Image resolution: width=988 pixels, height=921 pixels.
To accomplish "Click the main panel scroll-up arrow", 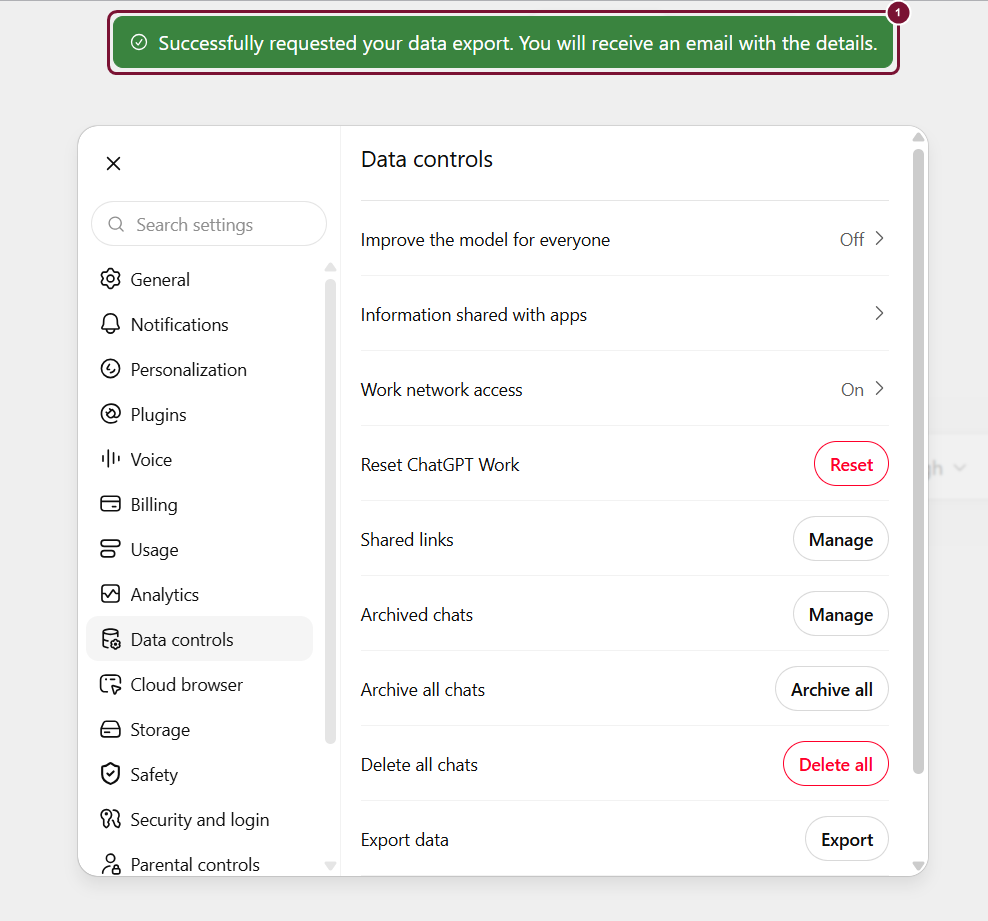I will pyautogui.click(x=919, y=137).
